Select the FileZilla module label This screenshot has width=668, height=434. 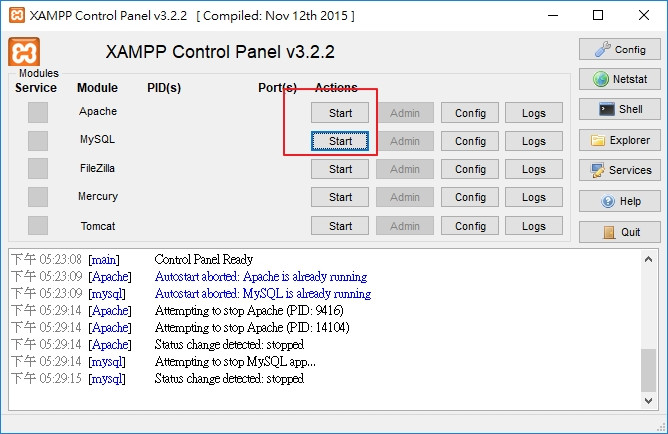(x=97, y=168)
